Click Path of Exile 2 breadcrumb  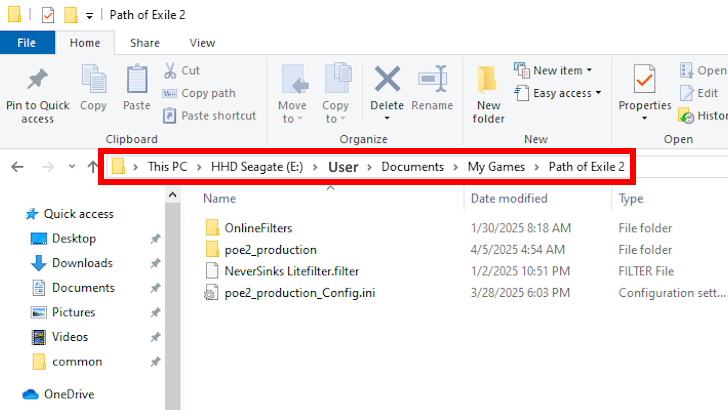coord(586,167)
